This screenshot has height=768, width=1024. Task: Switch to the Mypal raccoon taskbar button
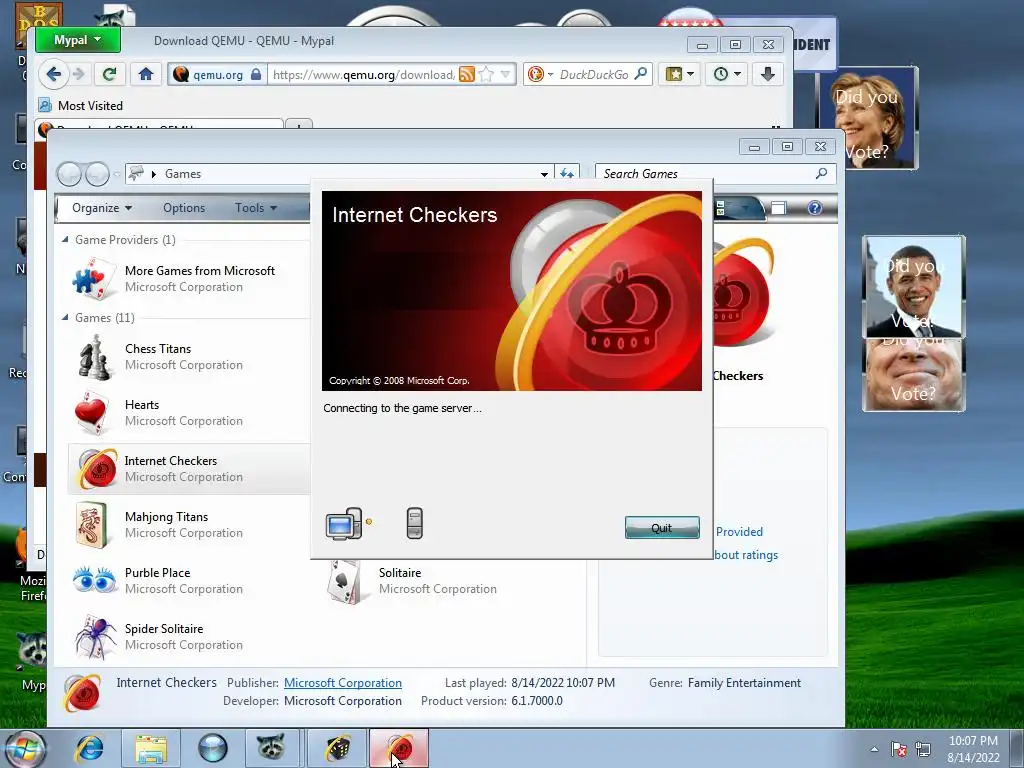(272, 748)
